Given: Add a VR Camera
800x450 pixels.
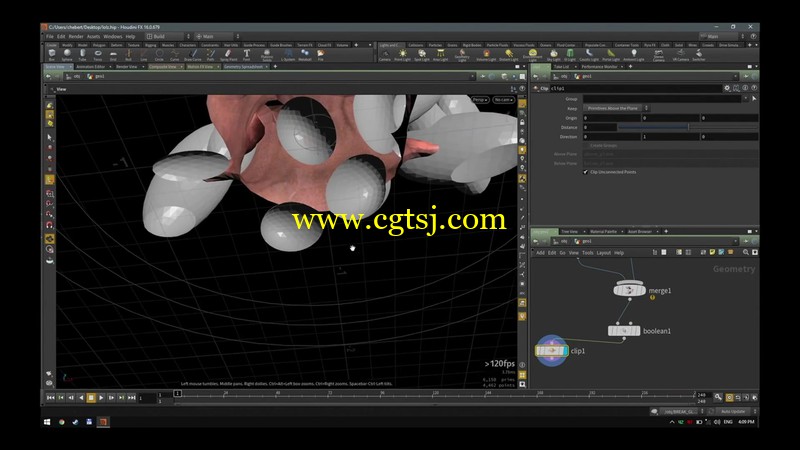Looking at the screenshot, I should (681, 55).
